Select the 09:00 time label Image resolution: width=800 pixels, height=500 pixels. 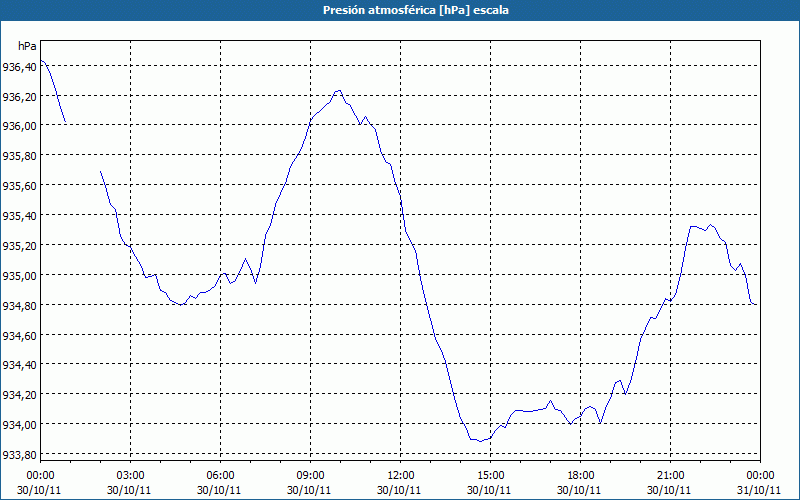[310, 476]
